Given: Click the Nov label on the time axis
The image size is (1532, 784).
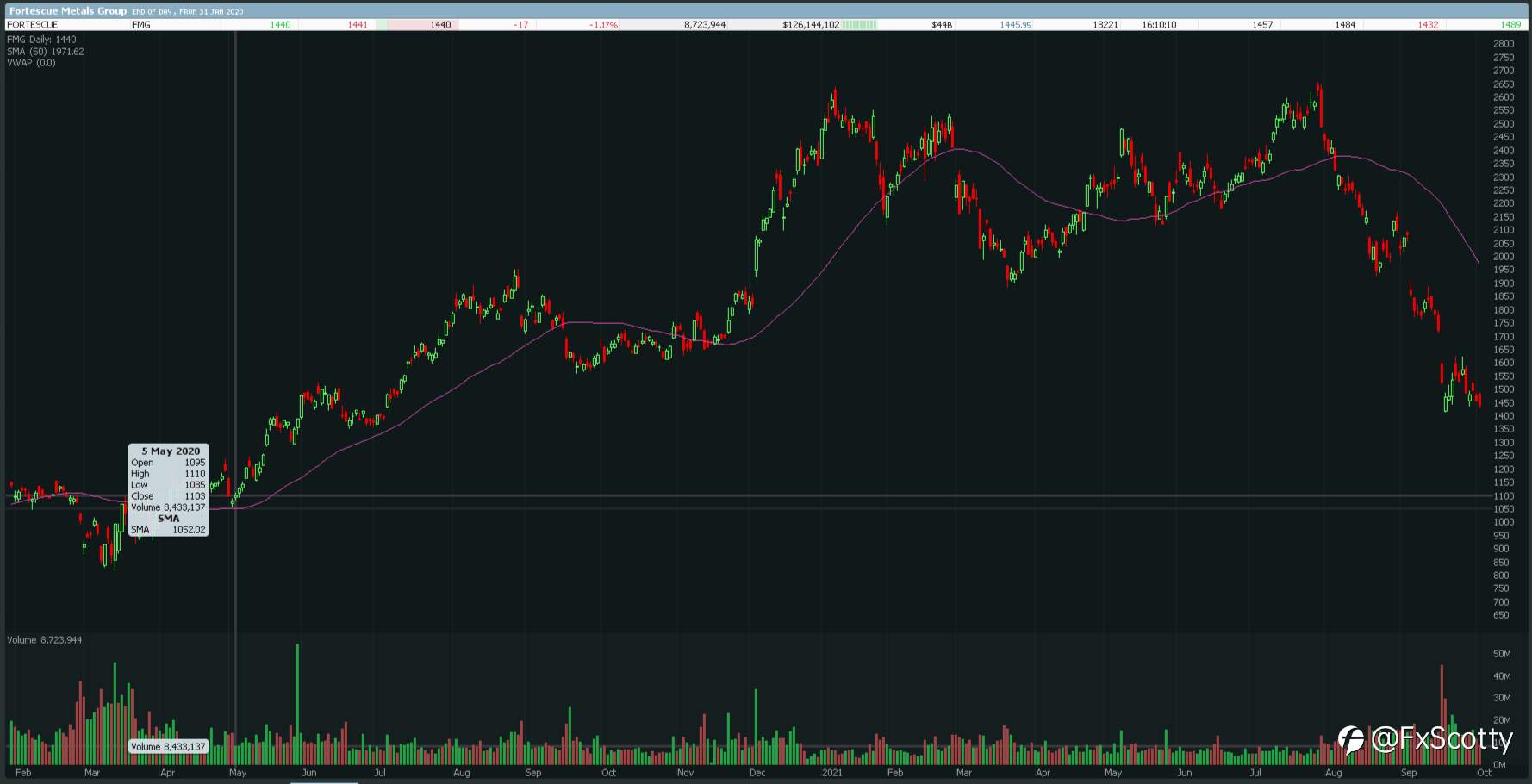Looking at the screenshot, I should click(685, 773).
